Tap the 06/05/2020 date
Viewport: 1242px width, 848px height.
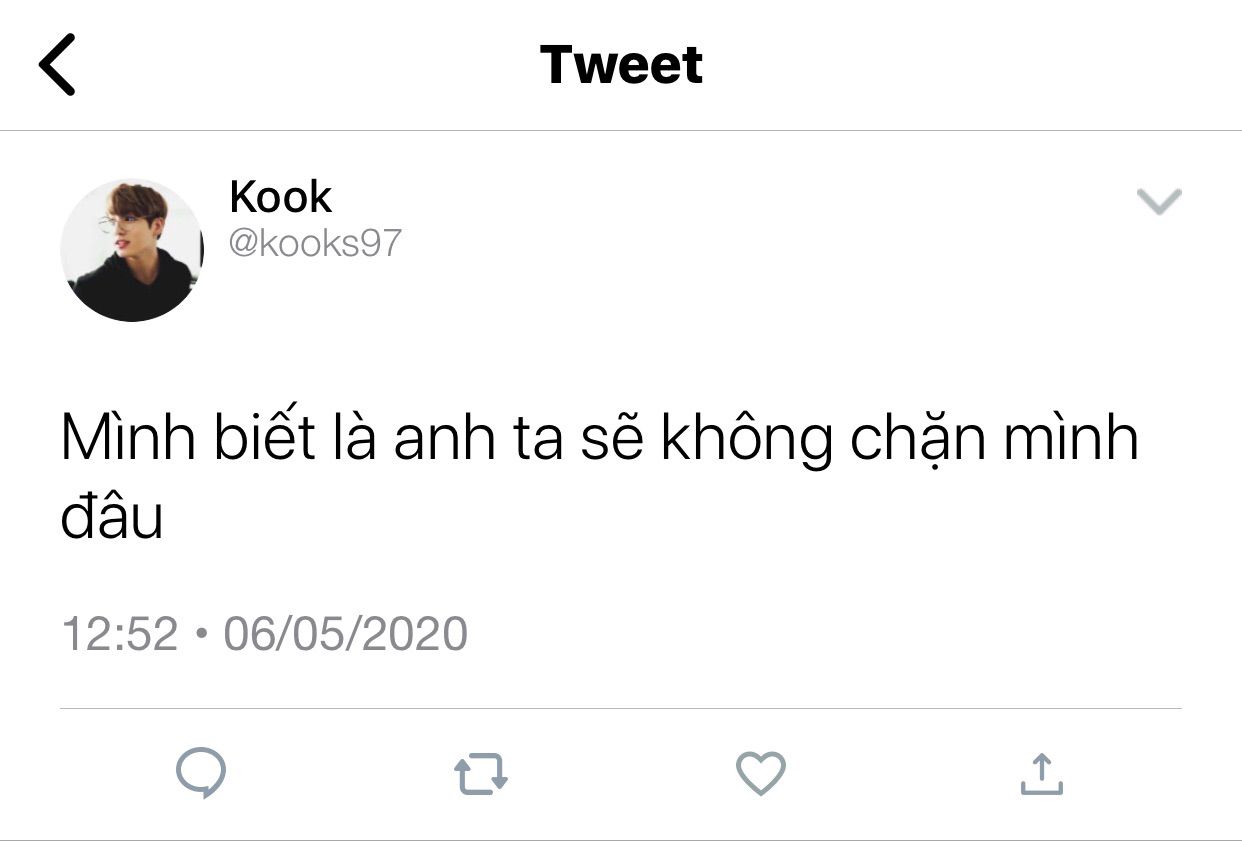(x=345, y=634)
